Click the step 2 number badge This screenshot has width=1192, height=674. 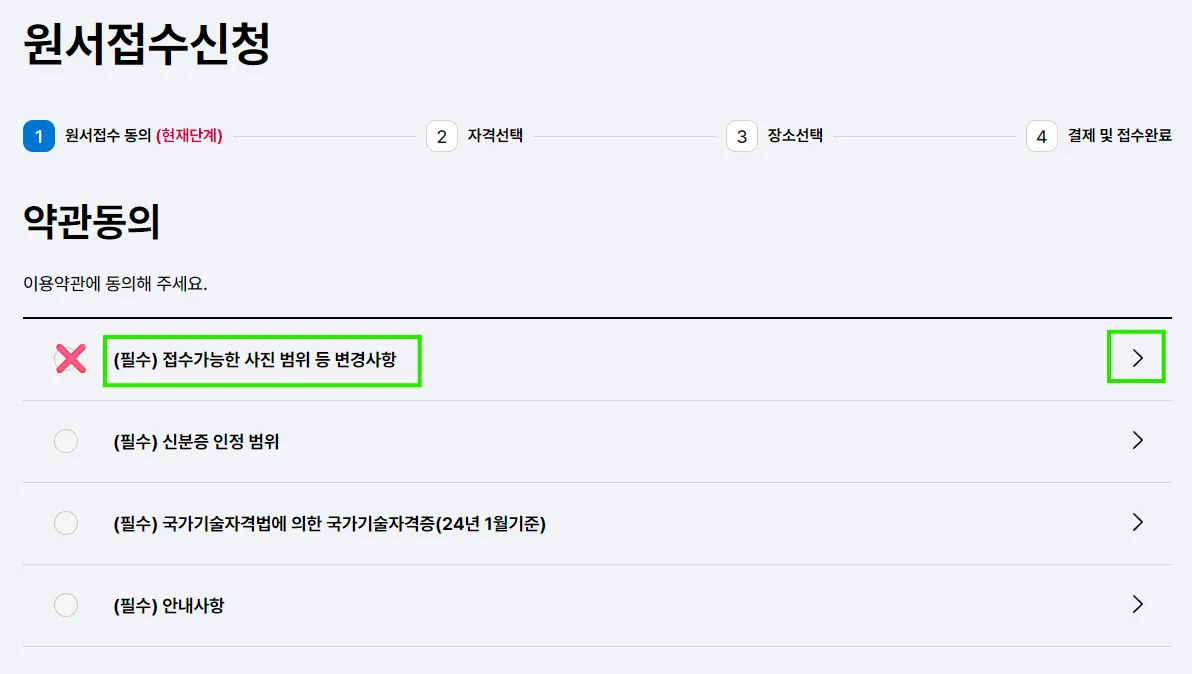tap(442, 137)
